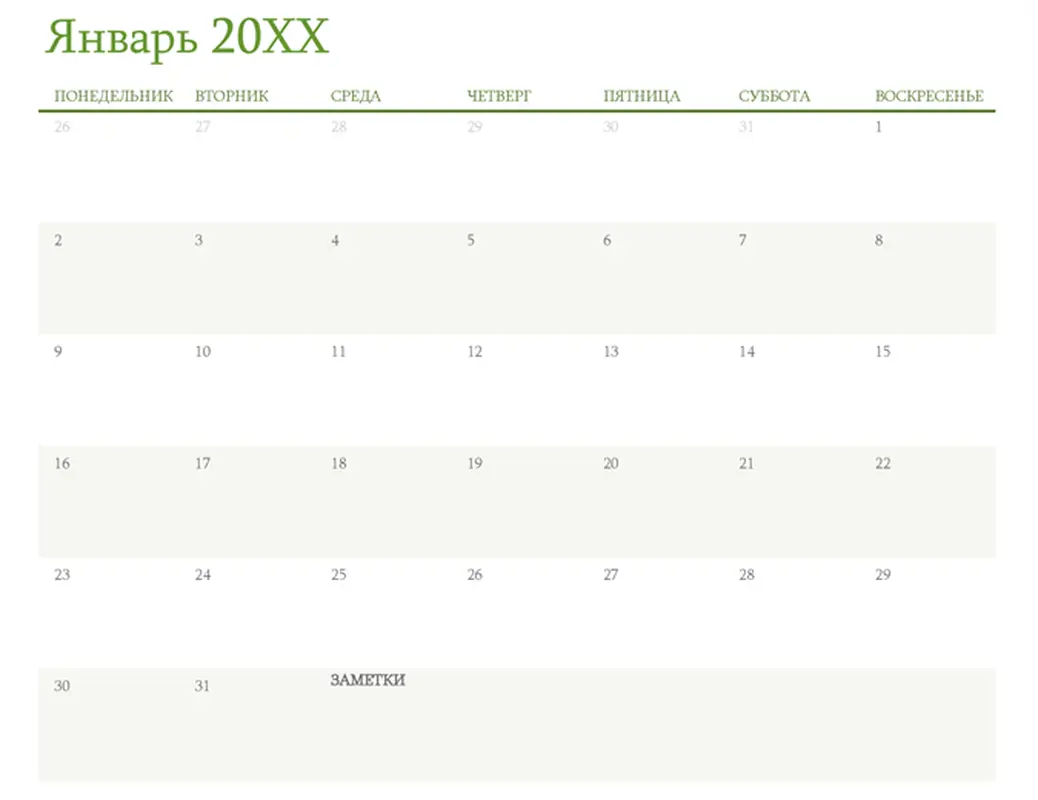Click the 'ЗАМЕТКИ' notes label
This screenshot has width=1038, height=800.
click(x=367, y=680)
